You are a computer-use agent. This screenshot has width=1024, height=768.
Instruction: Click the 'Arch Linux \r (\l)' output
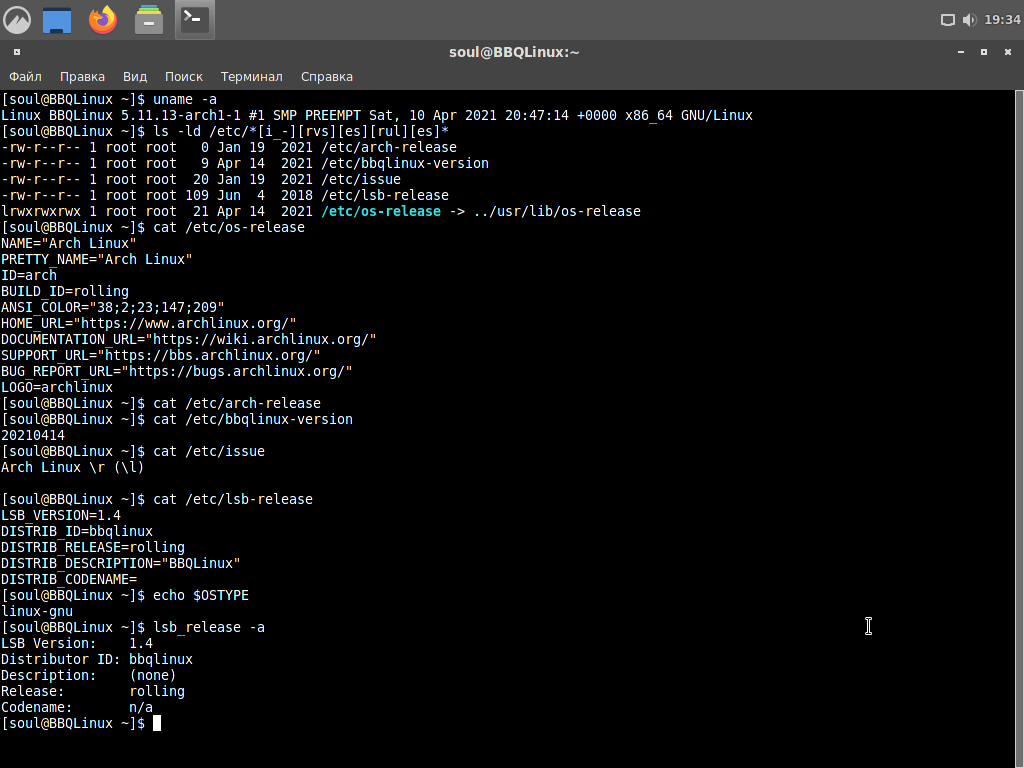[x=72, y=468]
